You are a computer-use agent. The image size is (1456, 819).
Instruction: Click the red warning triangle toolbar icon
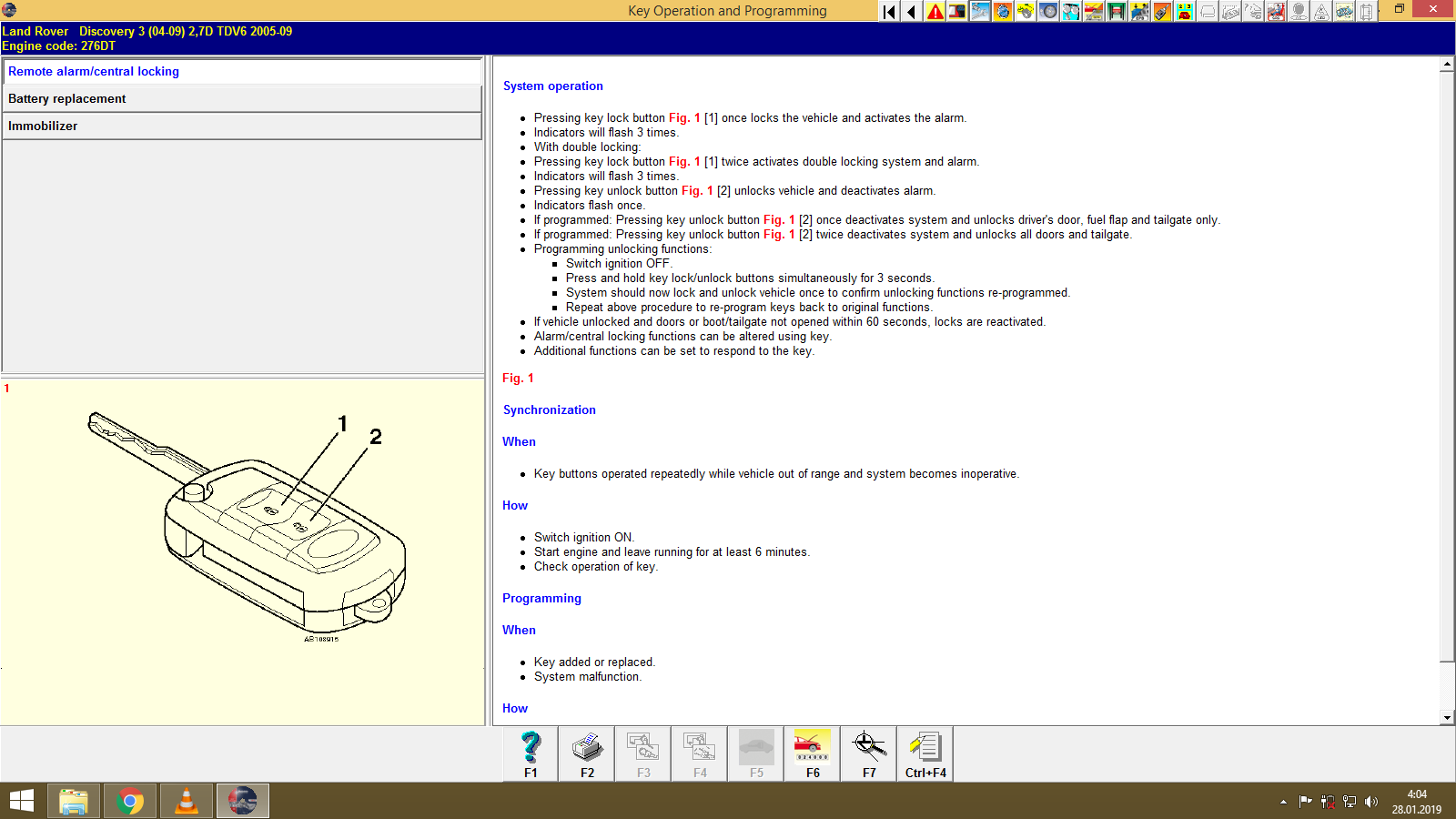coord(935,11)
